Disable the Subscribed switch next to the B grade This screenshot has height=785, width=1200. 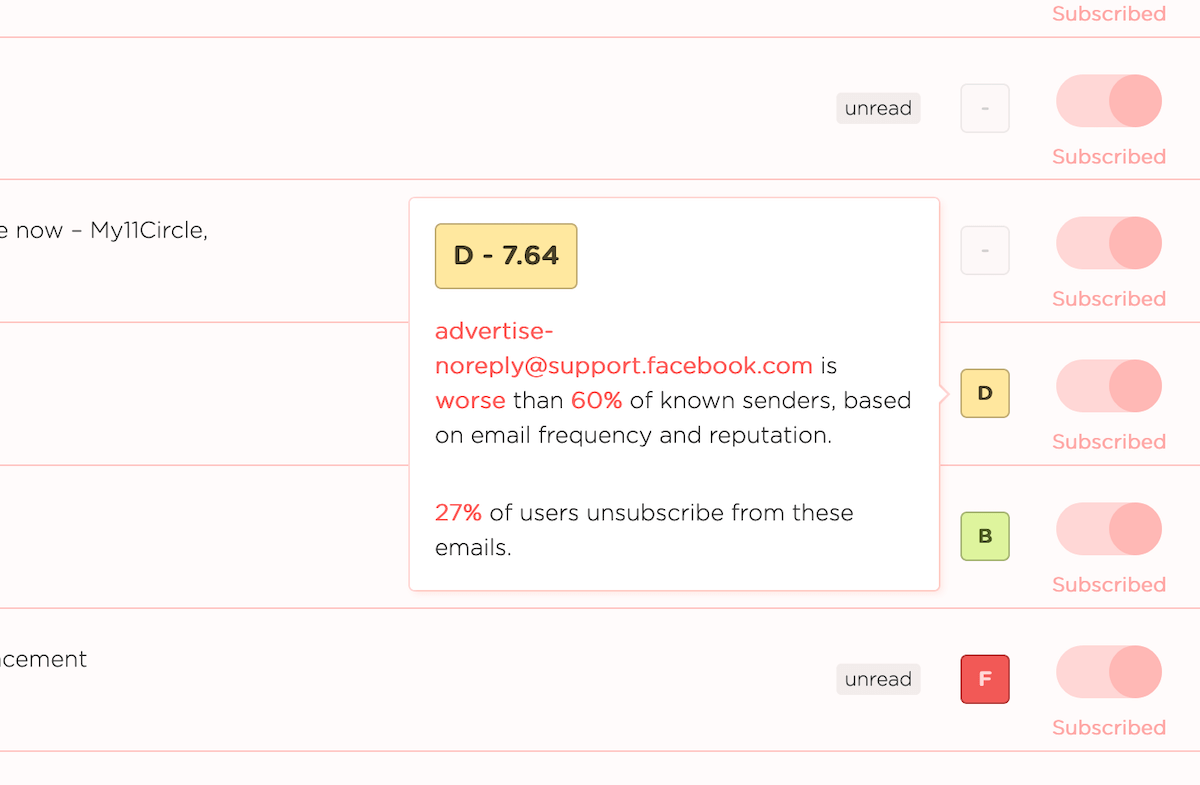click(1108, 529)
